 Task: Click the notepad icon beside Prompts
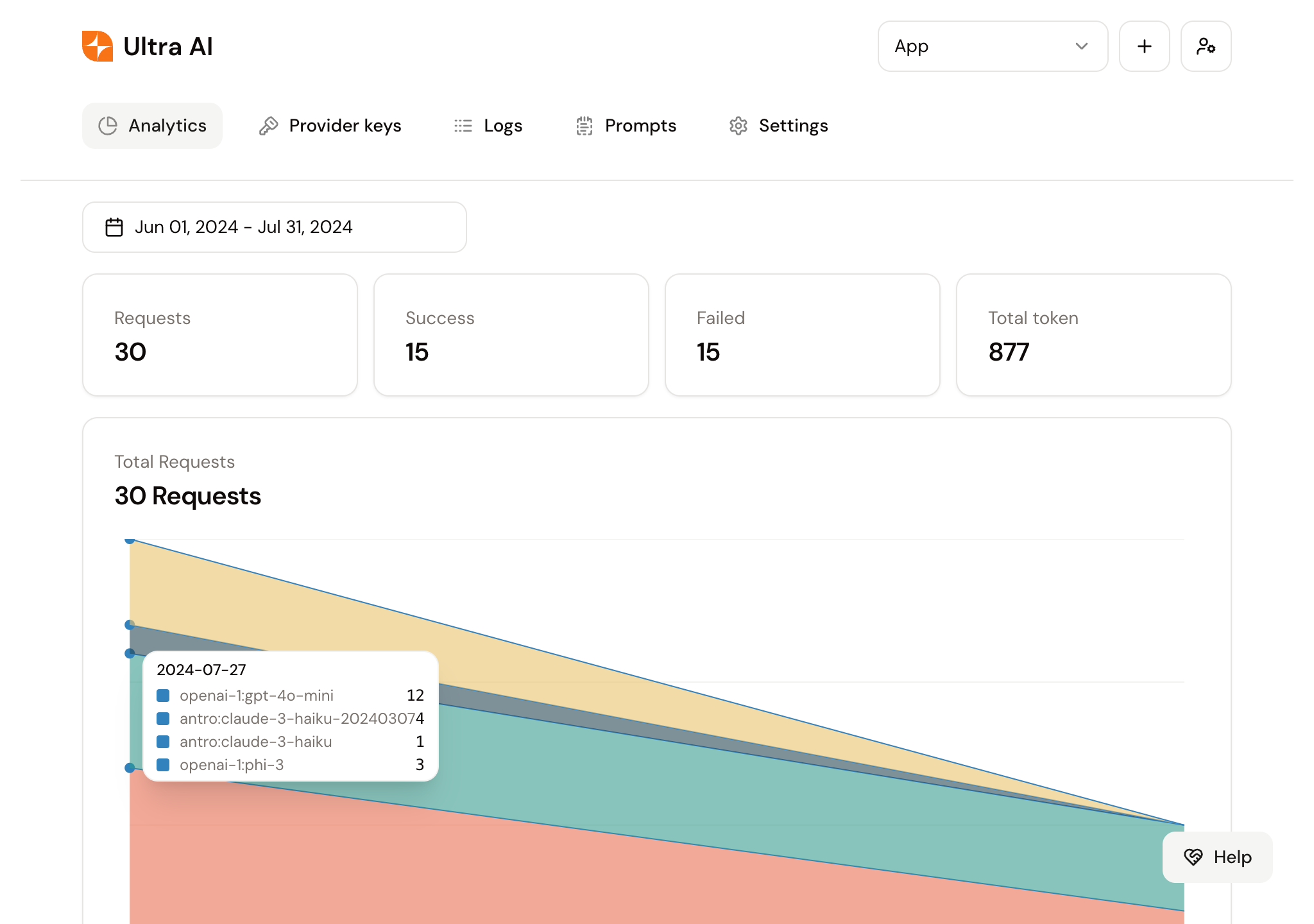(584, 126)
